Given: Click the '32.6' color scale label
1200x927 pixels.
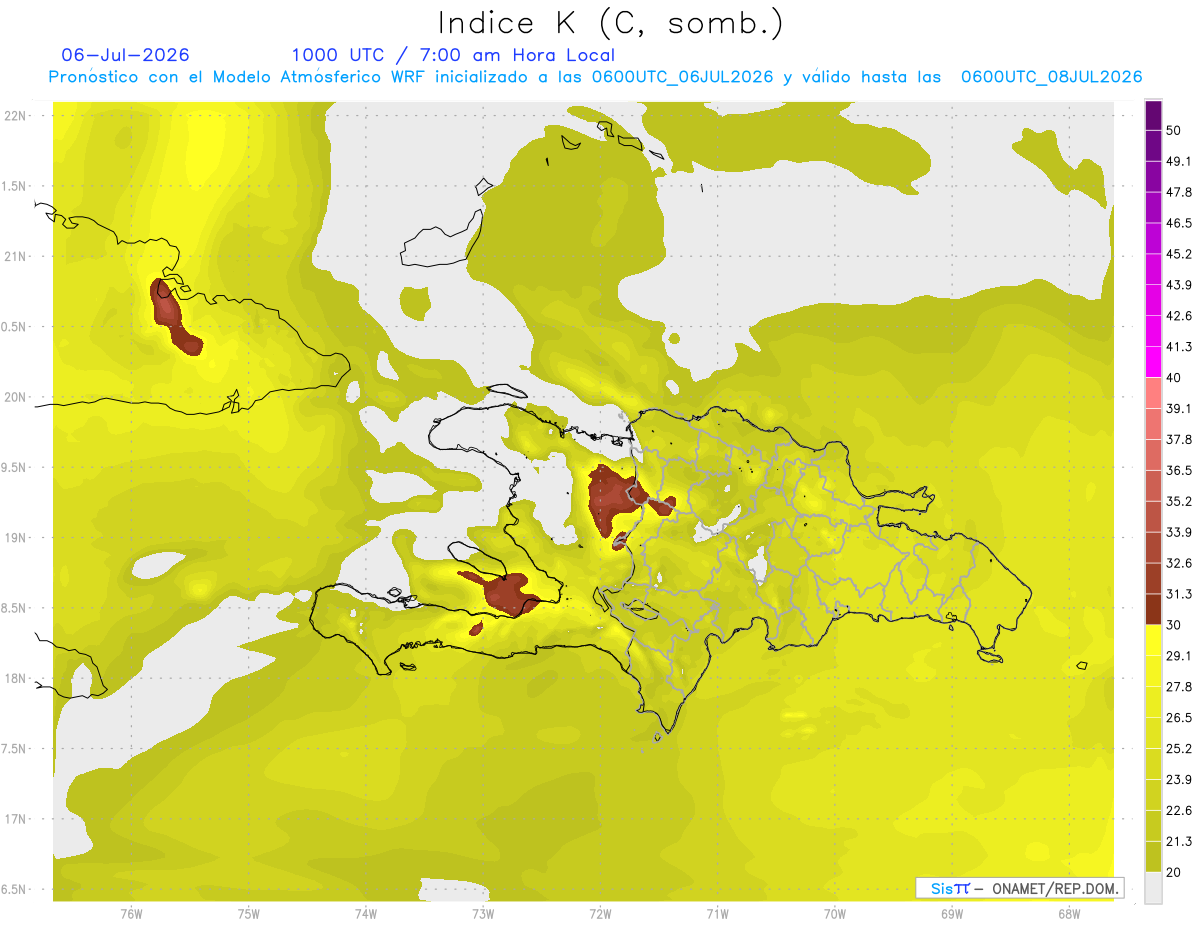Looking at the screenshot, I should (1180, 563).
